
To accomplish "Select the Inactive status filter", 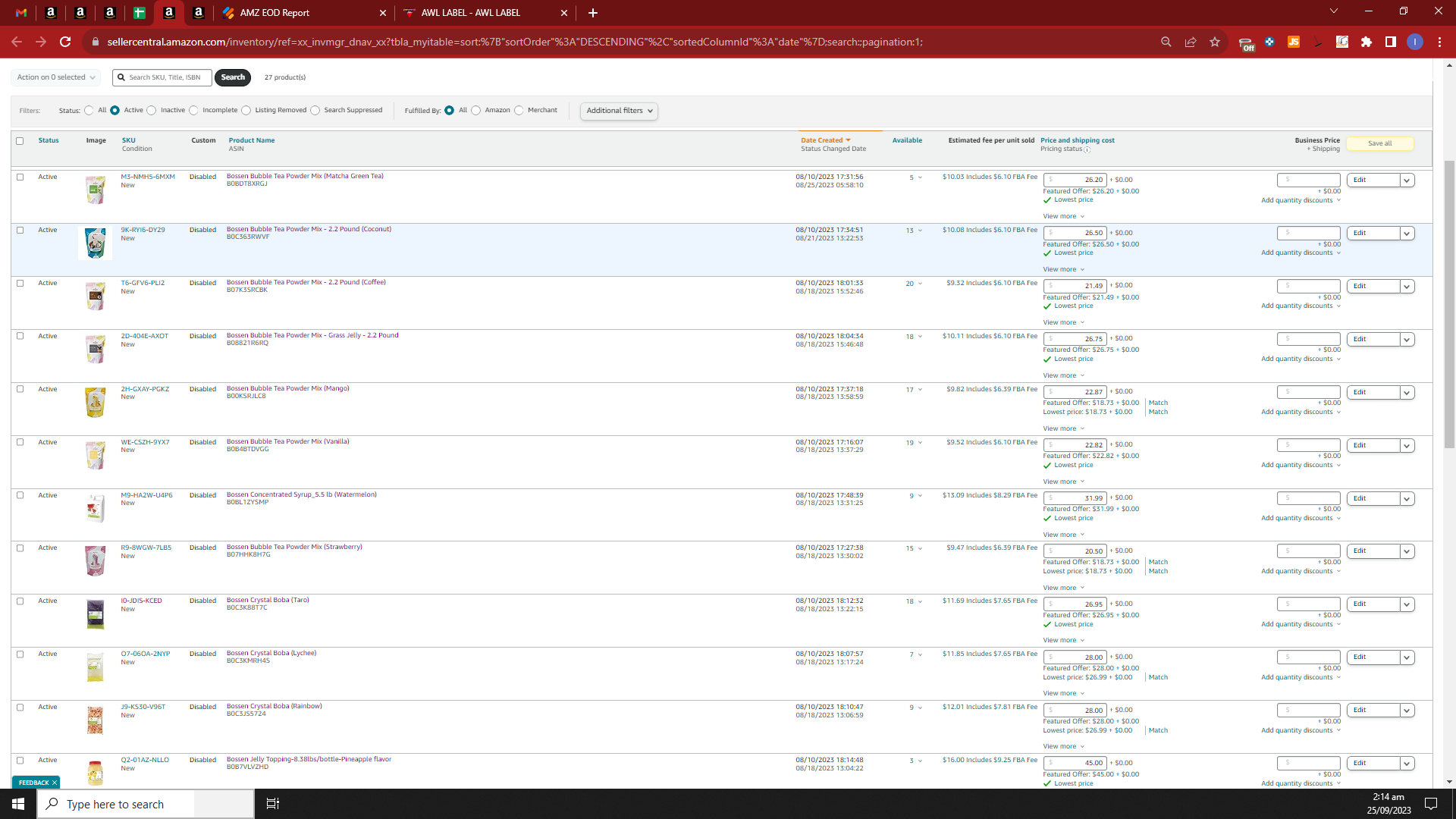I will coord(152,111).
